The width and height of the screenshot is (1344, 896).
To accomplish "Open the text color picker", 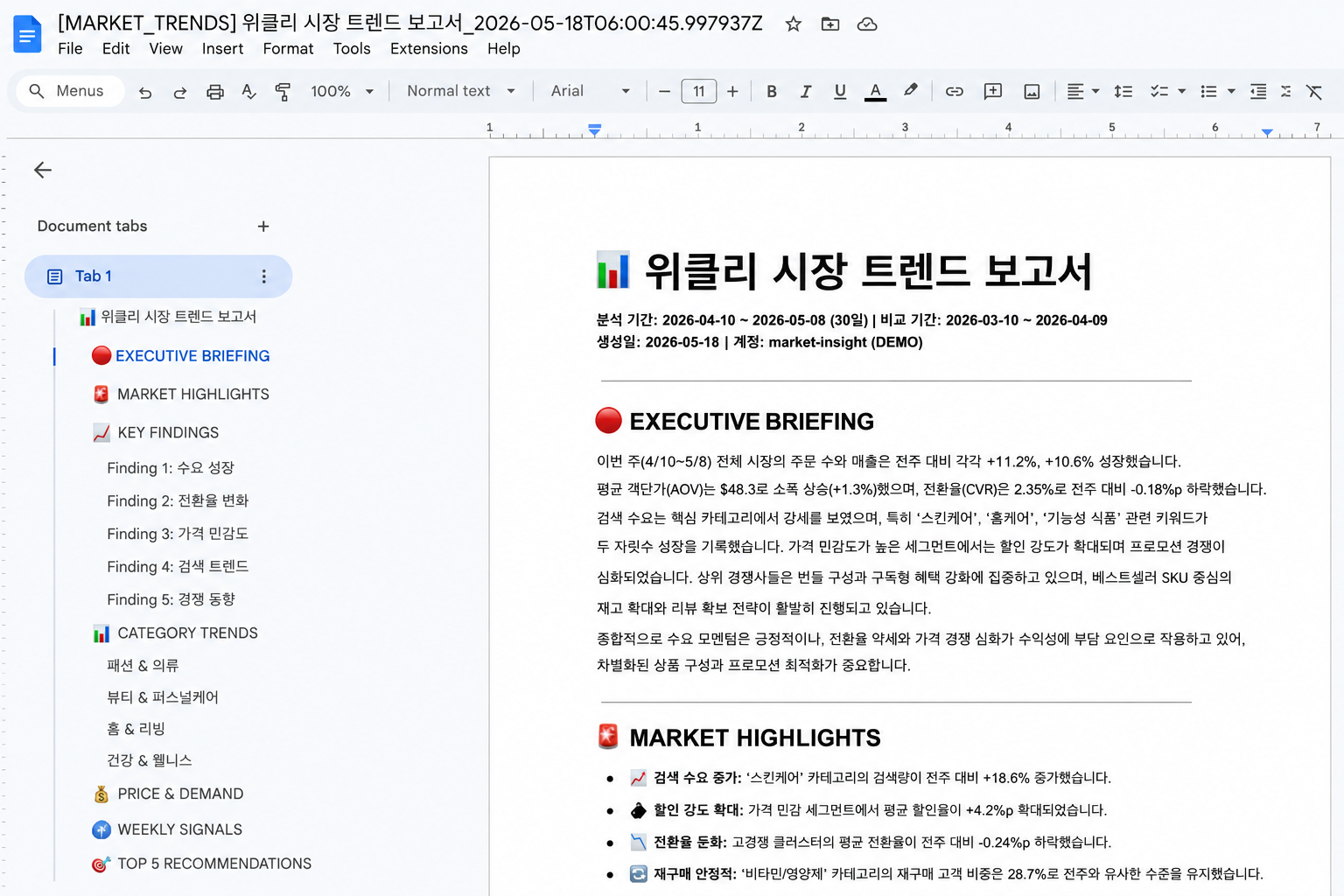I will point(875,91).
